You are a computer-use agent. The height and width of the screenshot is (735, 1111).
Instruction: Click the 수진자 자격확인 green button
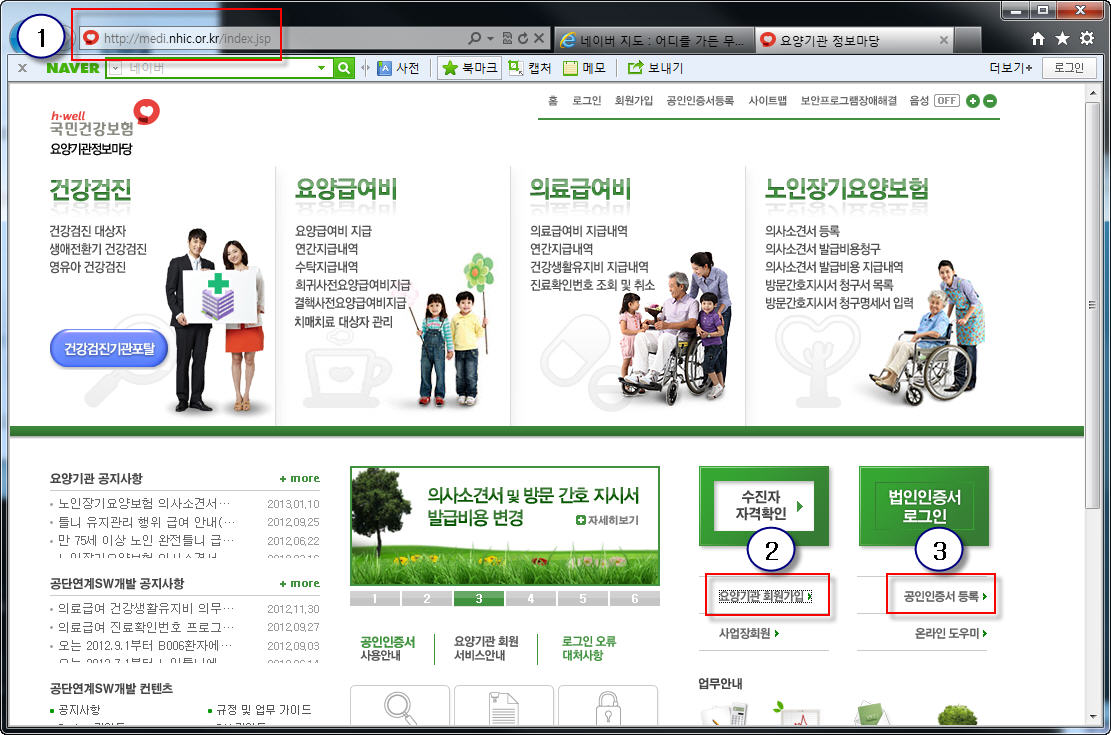coord(764,505)
